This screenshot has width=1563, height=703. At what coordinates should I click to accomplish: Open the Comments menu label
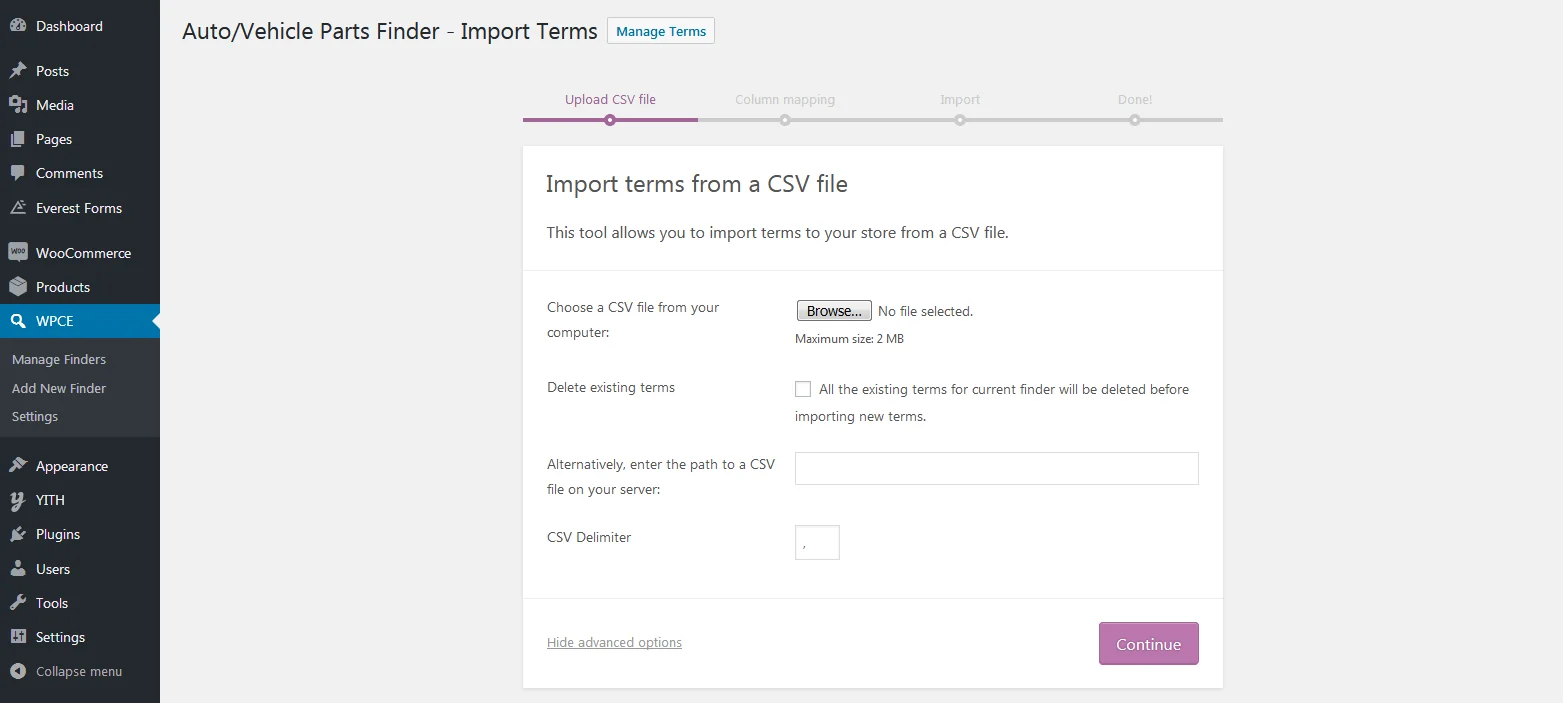point(69,173)
